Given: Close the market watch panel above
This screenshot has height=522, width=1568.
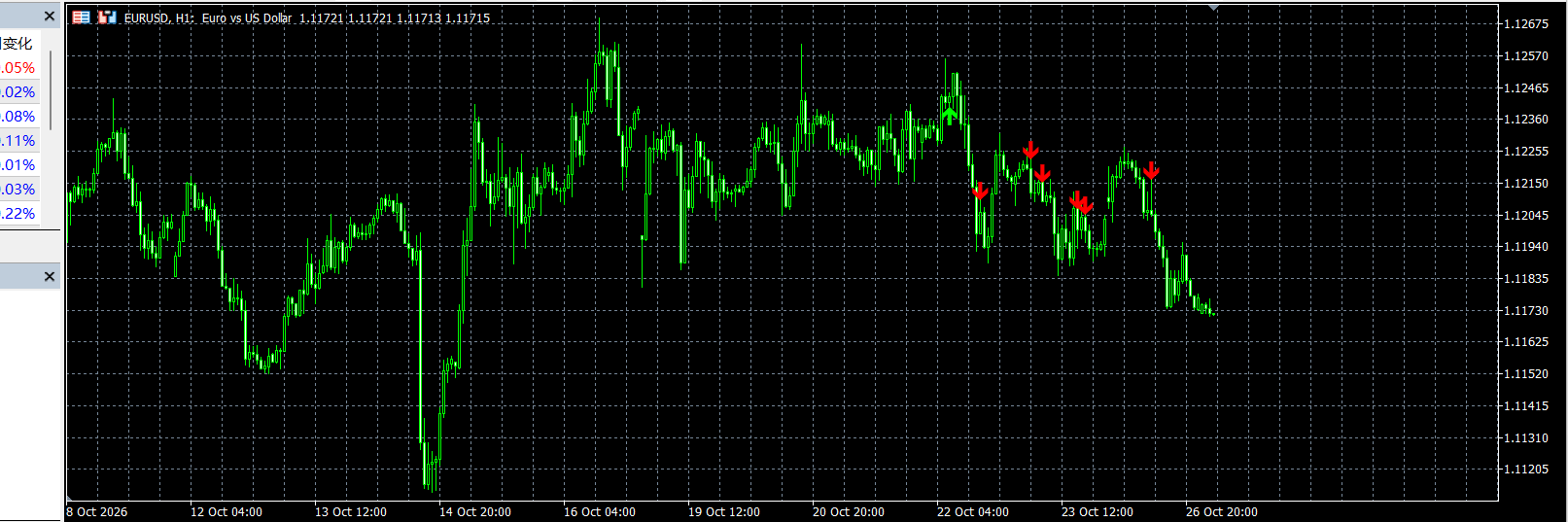Looking at the screenshot, I should (x=50, y=17).
